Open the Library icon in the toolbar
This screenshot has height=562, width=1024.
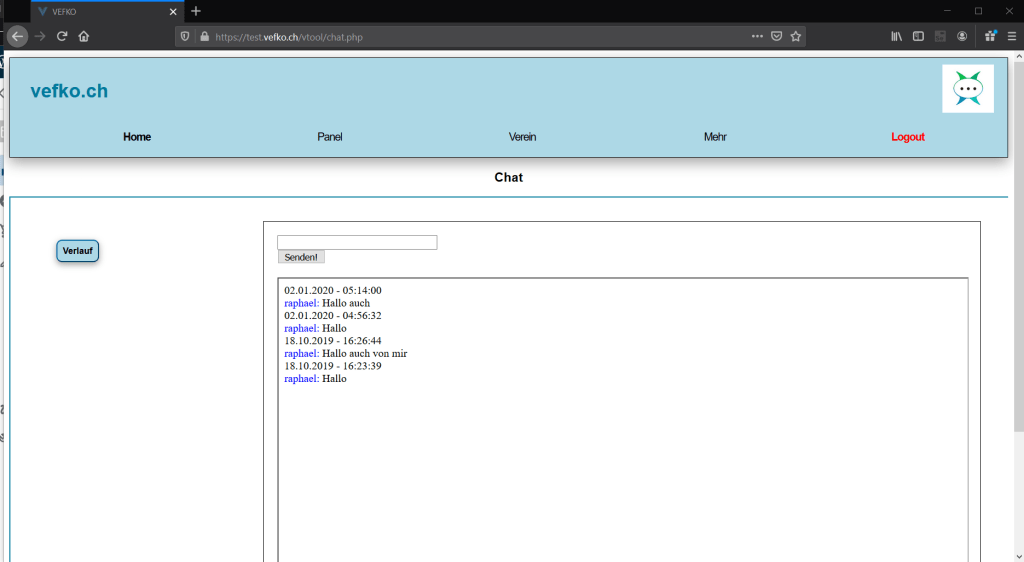click(897, 36)
